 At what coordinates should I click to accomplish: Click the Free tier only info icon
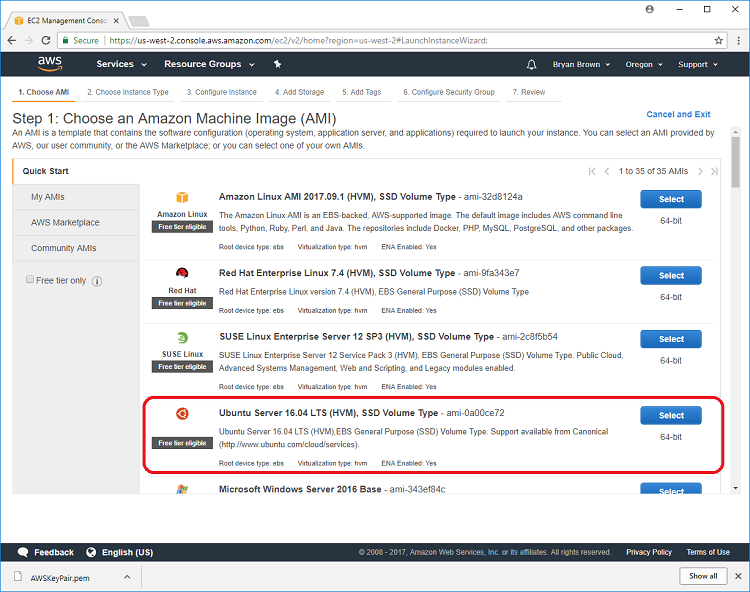pyautogui.click(x=97, y=281)
